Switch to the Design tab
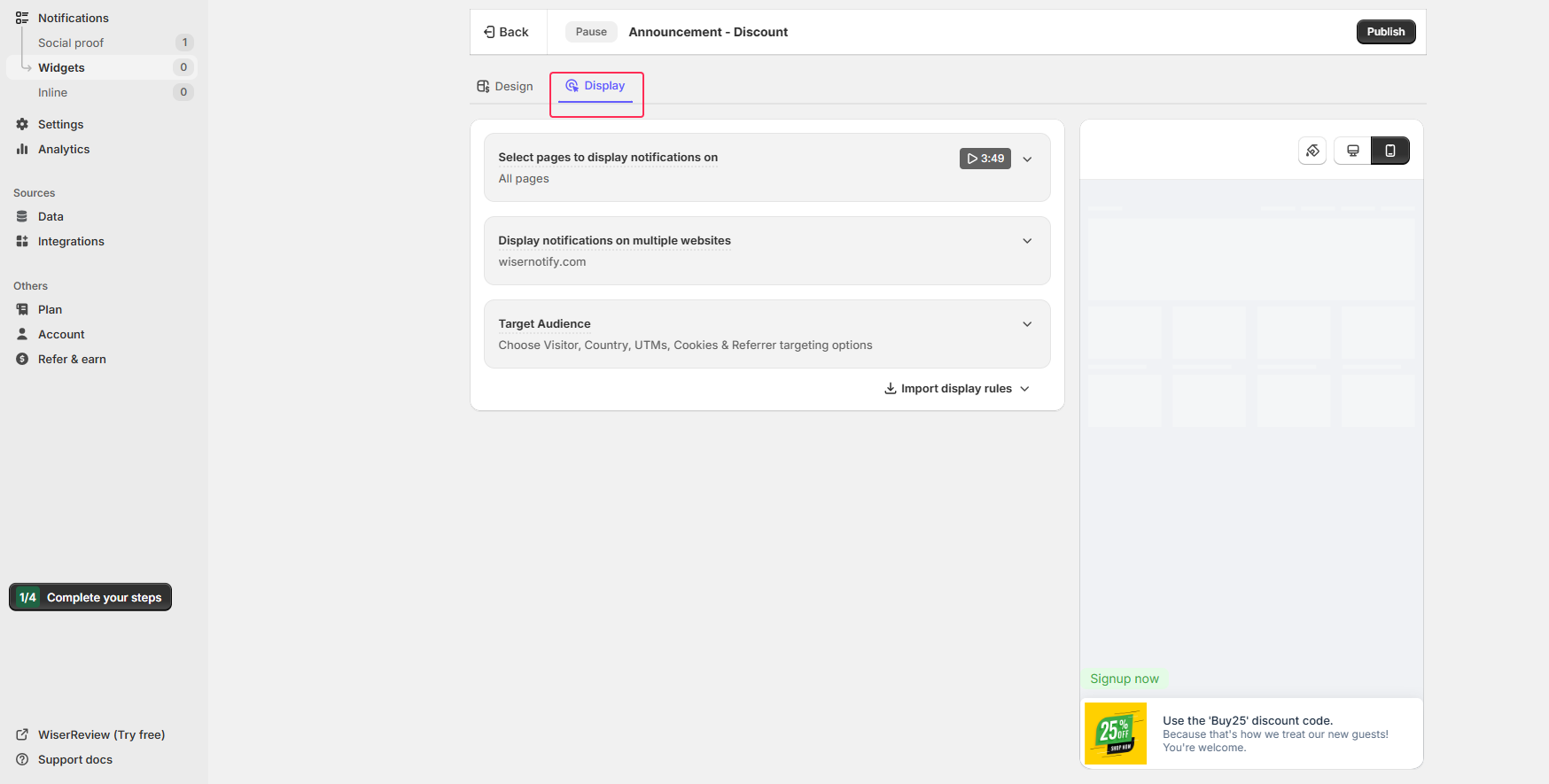1549x784 pixels. (505, 86)
